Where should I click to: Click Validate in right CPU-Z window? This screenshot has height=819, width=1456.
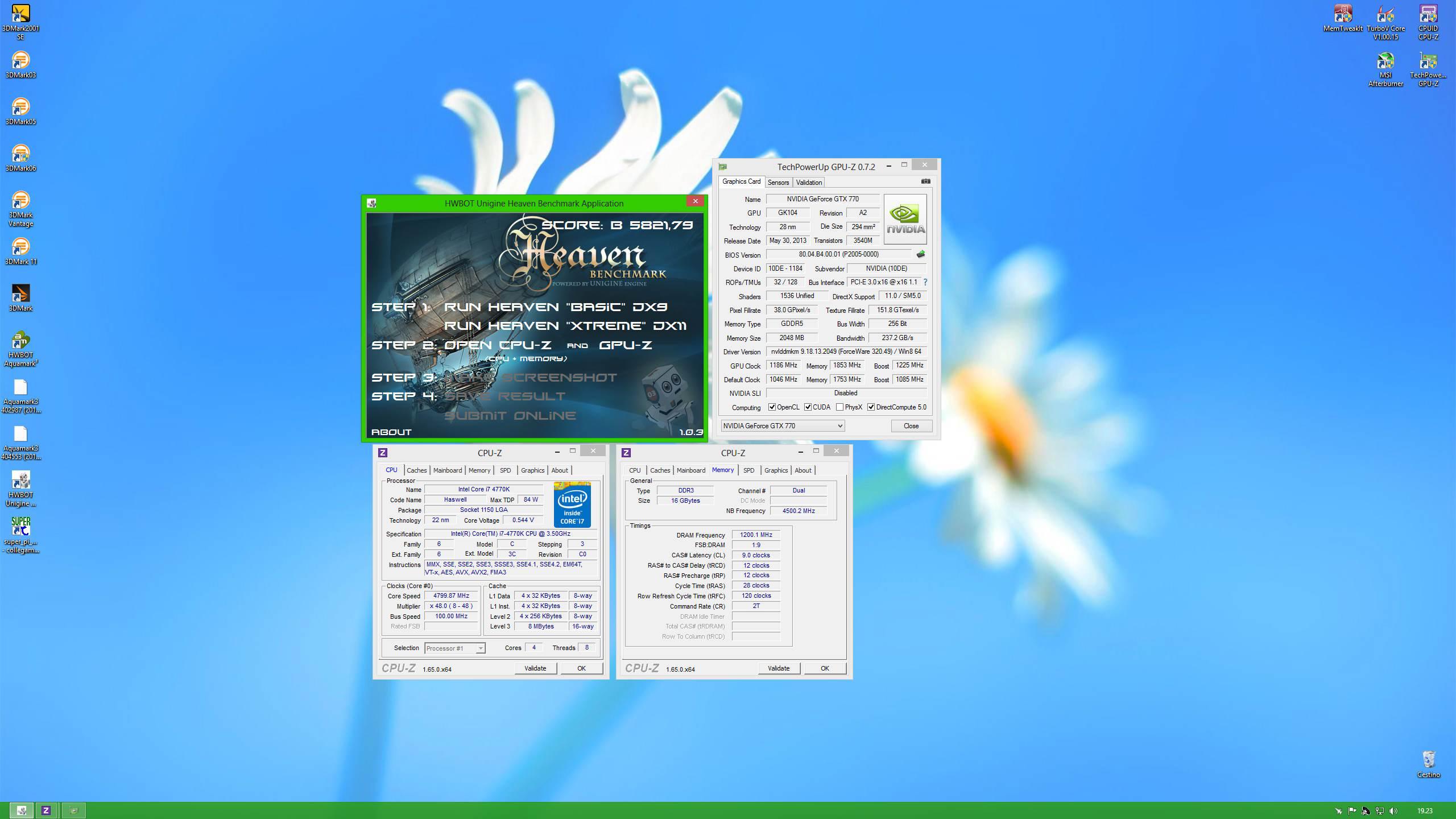pyautogui.click(x=779, y=668)
